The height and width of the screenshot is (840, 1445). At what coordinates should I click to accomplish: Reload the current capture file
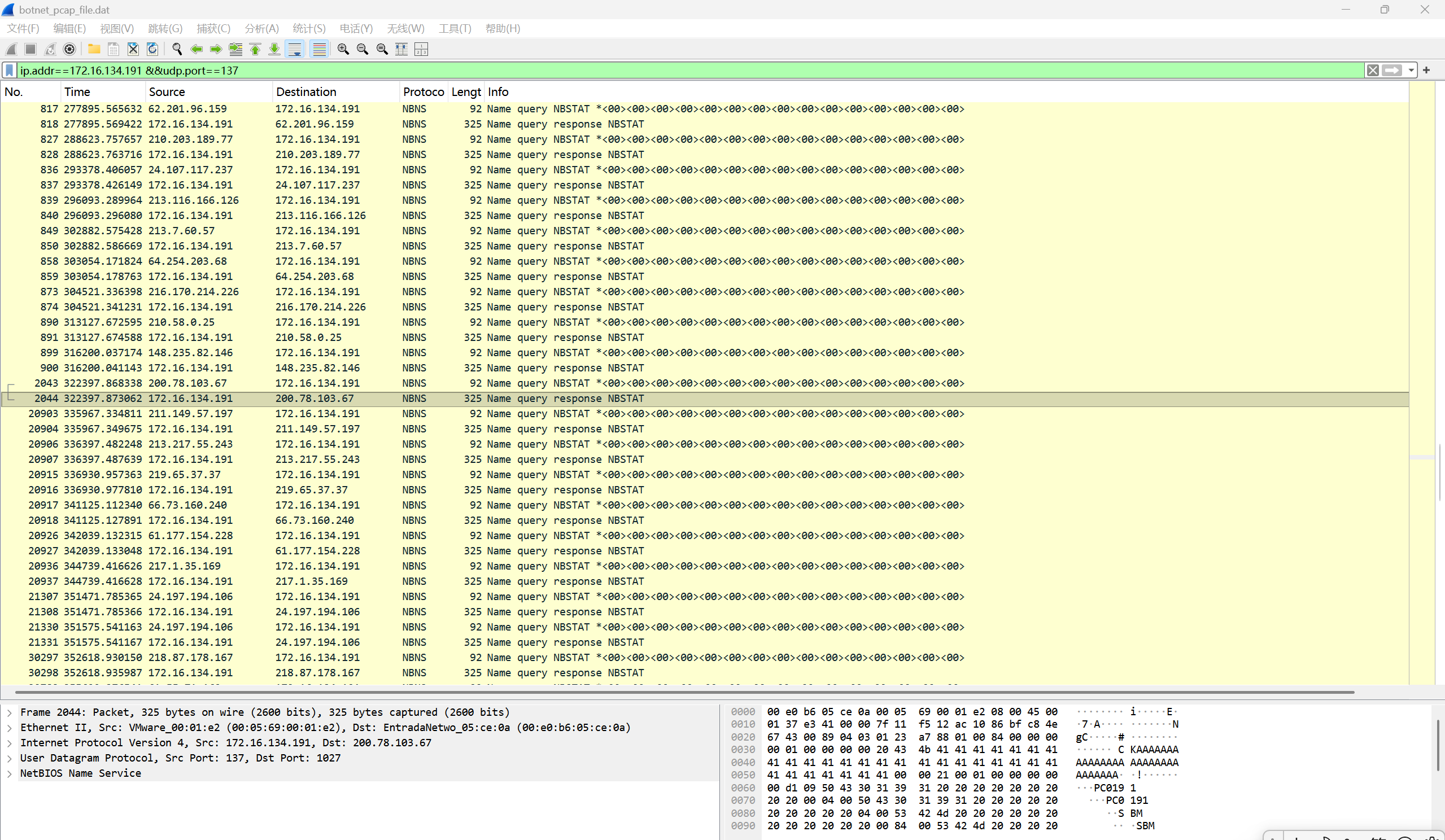(x=152, y=49)
